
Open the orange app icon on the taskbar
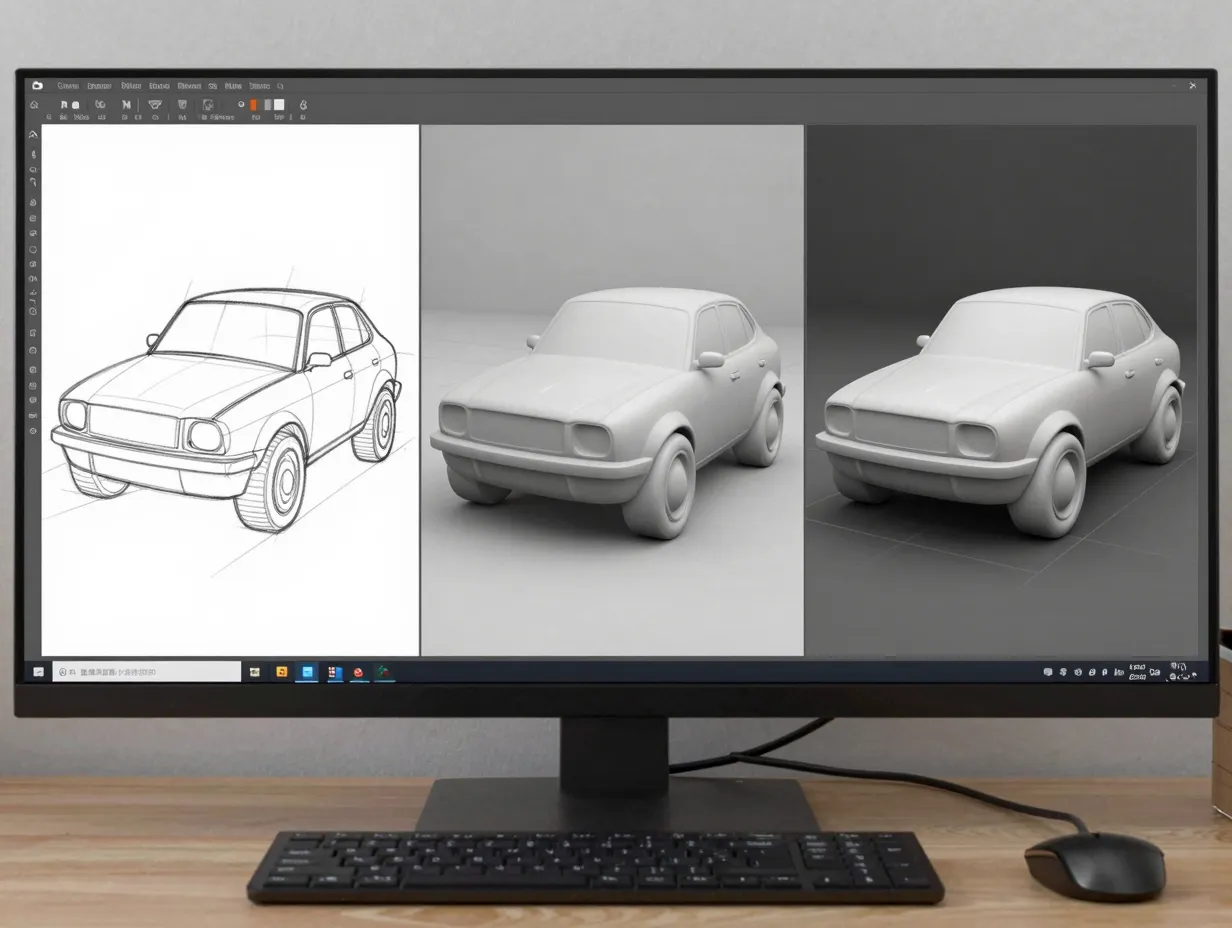coord(282,672)
